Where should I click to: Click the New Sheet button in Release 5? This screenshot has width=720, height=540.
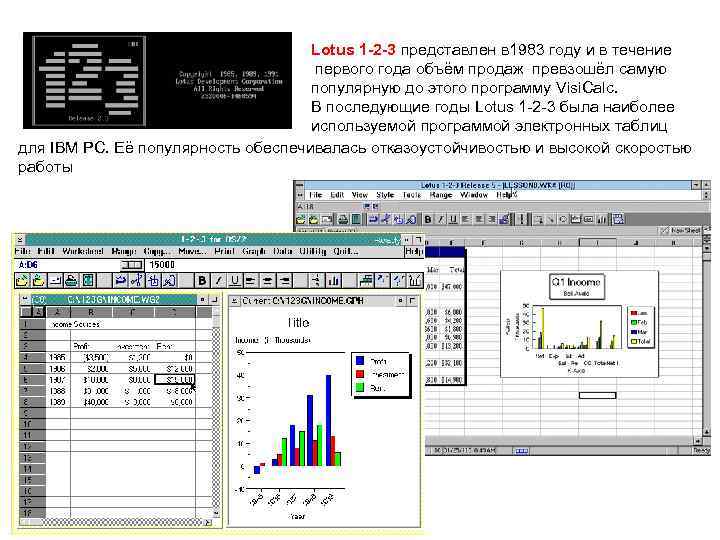click(682, 231)
